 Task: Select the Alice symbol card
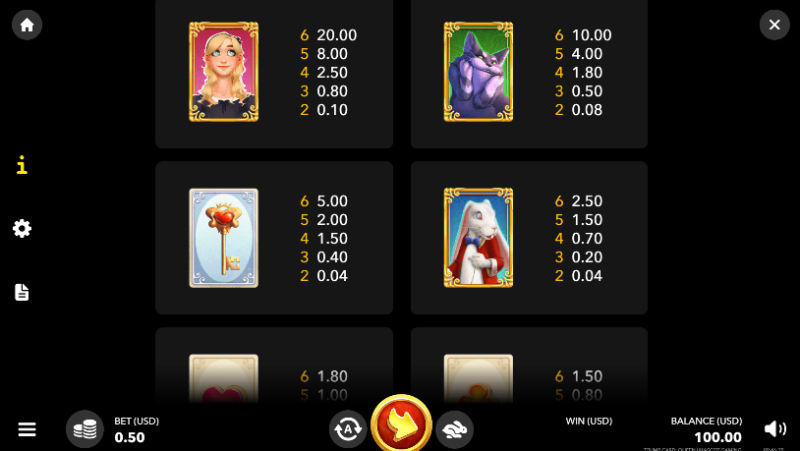coord(223,71)
